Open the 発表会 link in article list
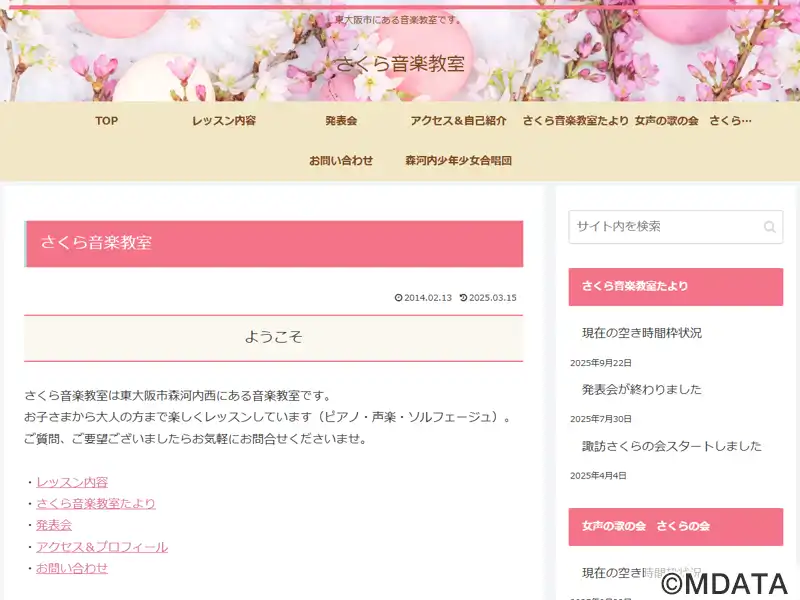Screen dimensions: 800x600 point(54,525)
